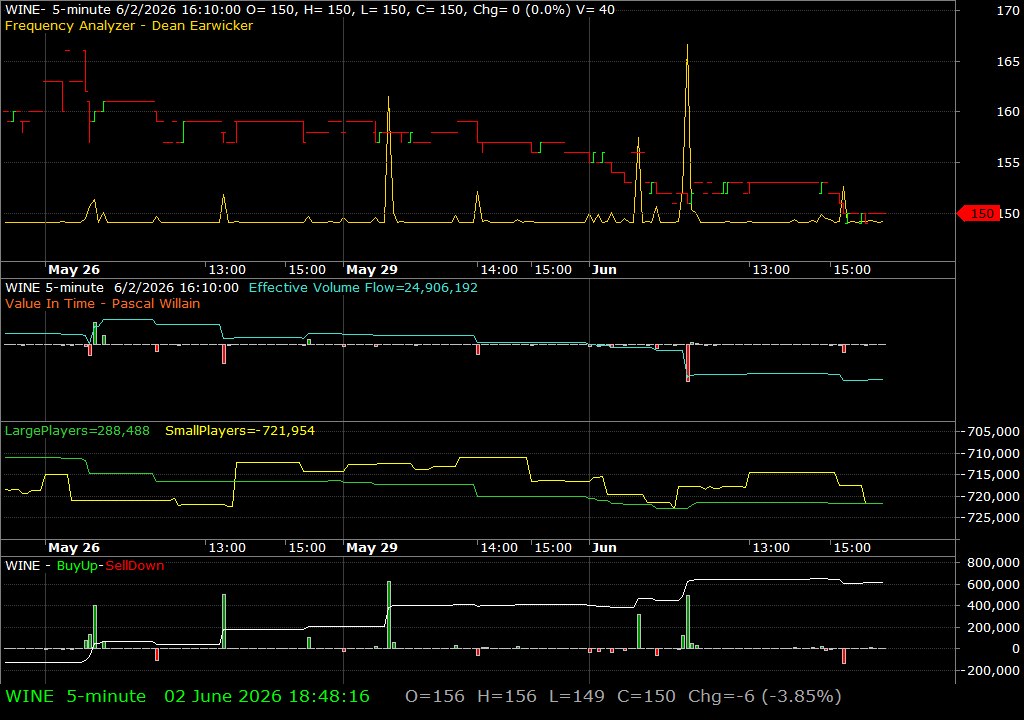Select the green BuyUp legend label
Screen dimensions: 1024x720
click(x=77, y=566)
